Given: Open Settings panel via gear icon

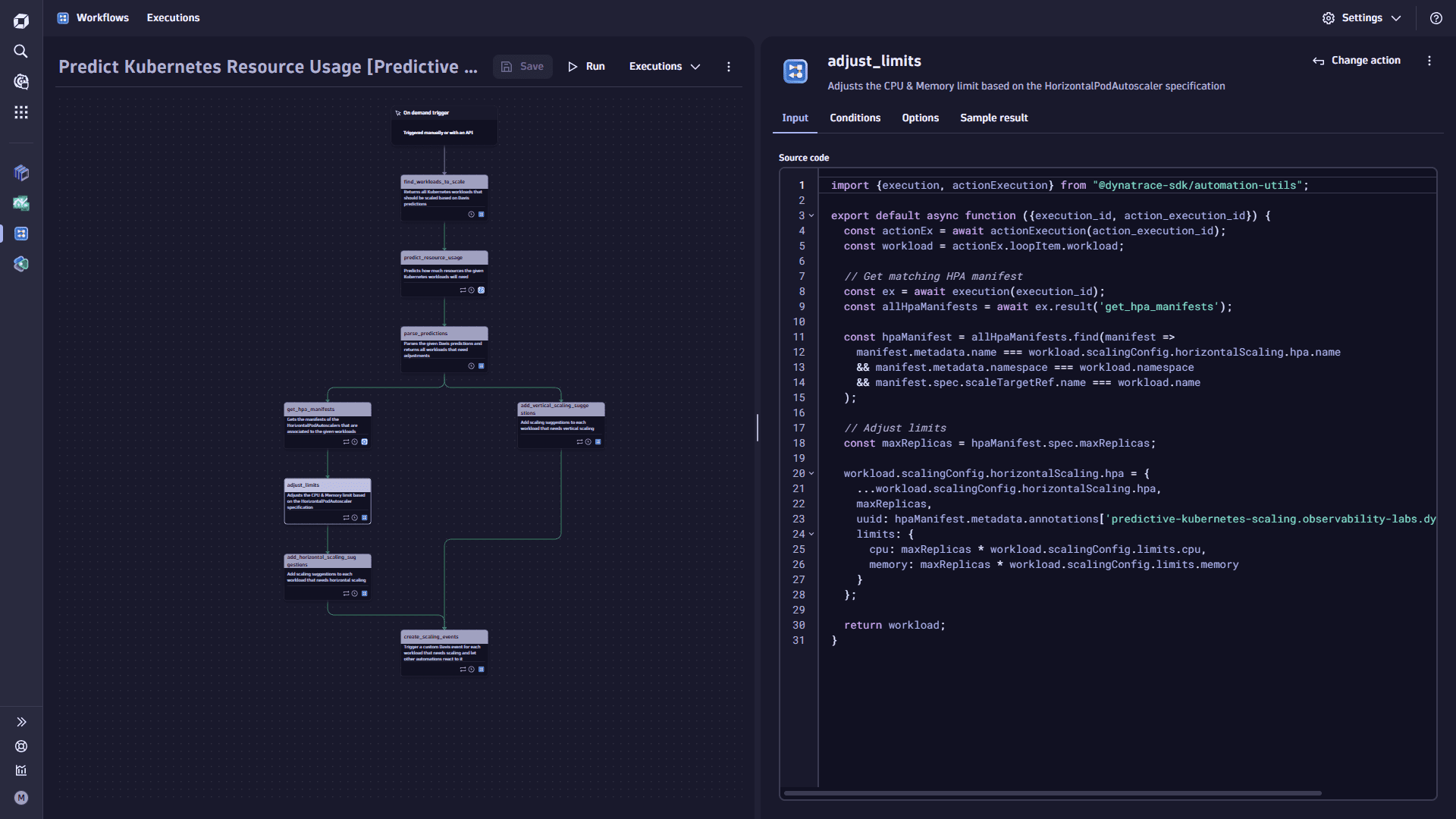Looking at the screenshot, I should [1328, 18].
